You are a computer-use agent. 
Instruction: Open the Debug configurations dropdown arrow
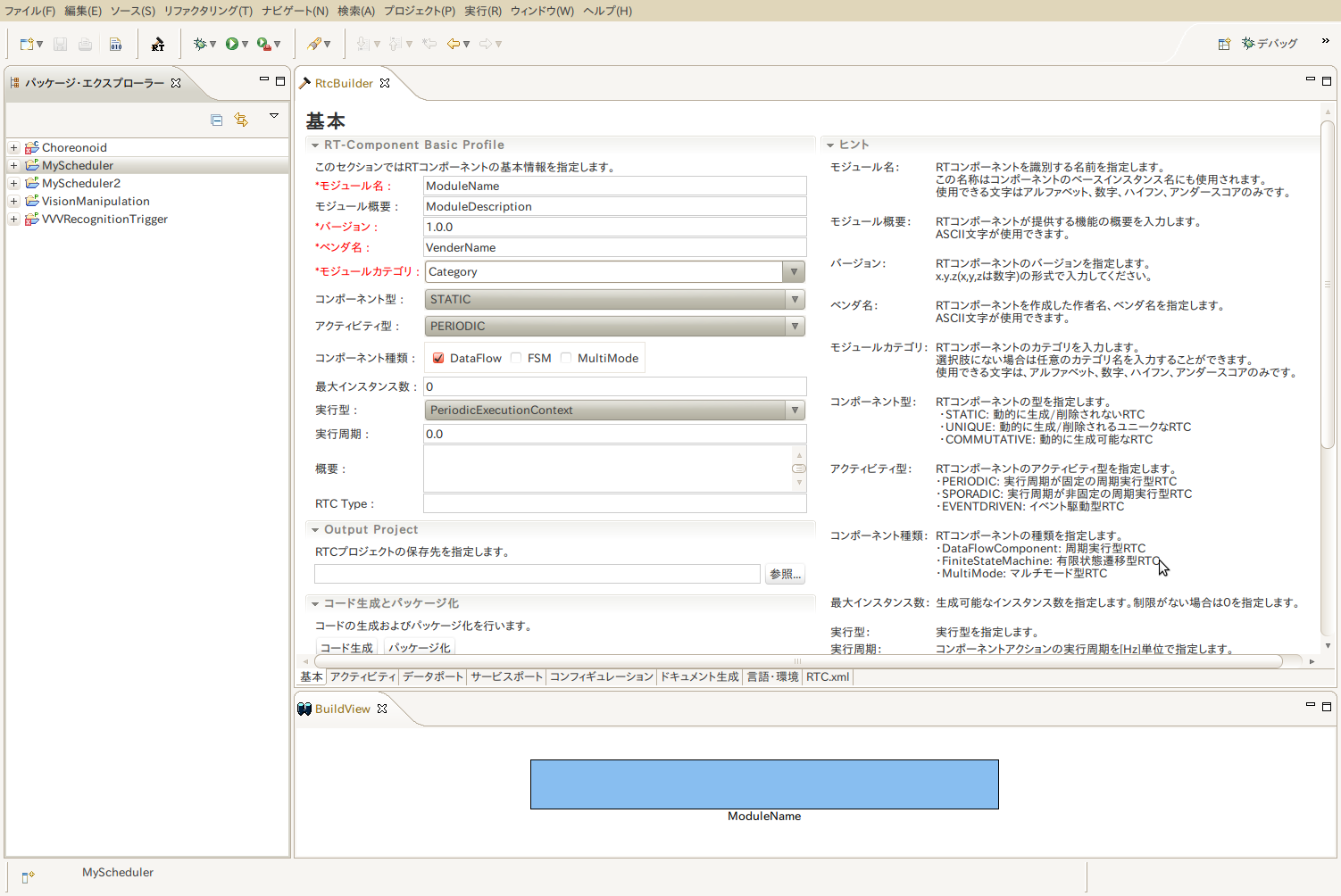tap(212, 44)
